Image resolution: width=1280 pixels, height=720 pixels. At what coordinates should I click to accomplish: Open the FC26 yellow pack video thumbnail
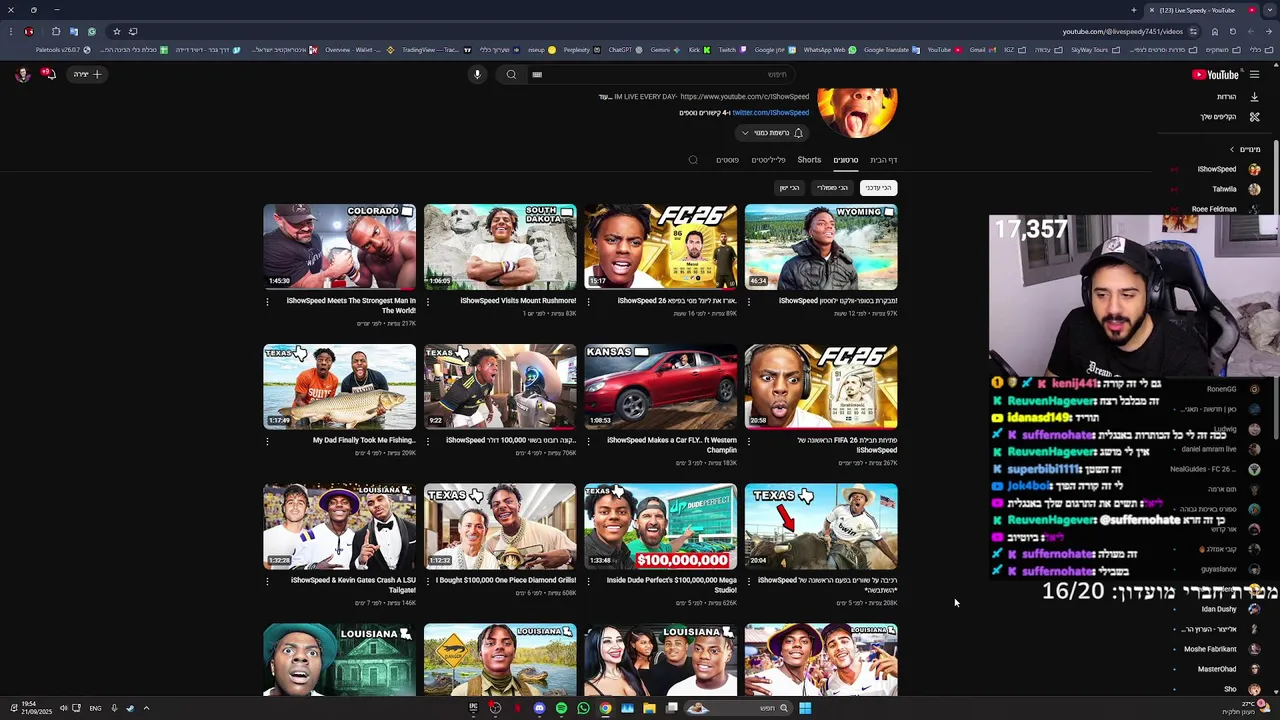pyautogui.click(x=661, y=247)
